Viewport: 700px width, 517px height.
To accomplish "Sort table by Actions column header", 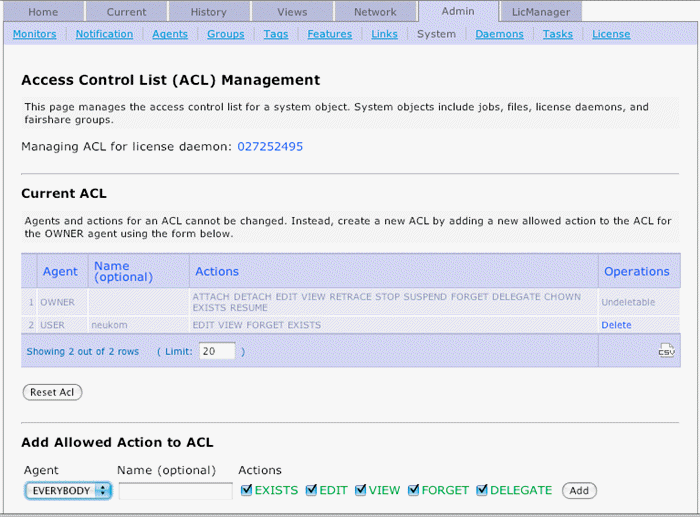I will (x=217, y=271).
